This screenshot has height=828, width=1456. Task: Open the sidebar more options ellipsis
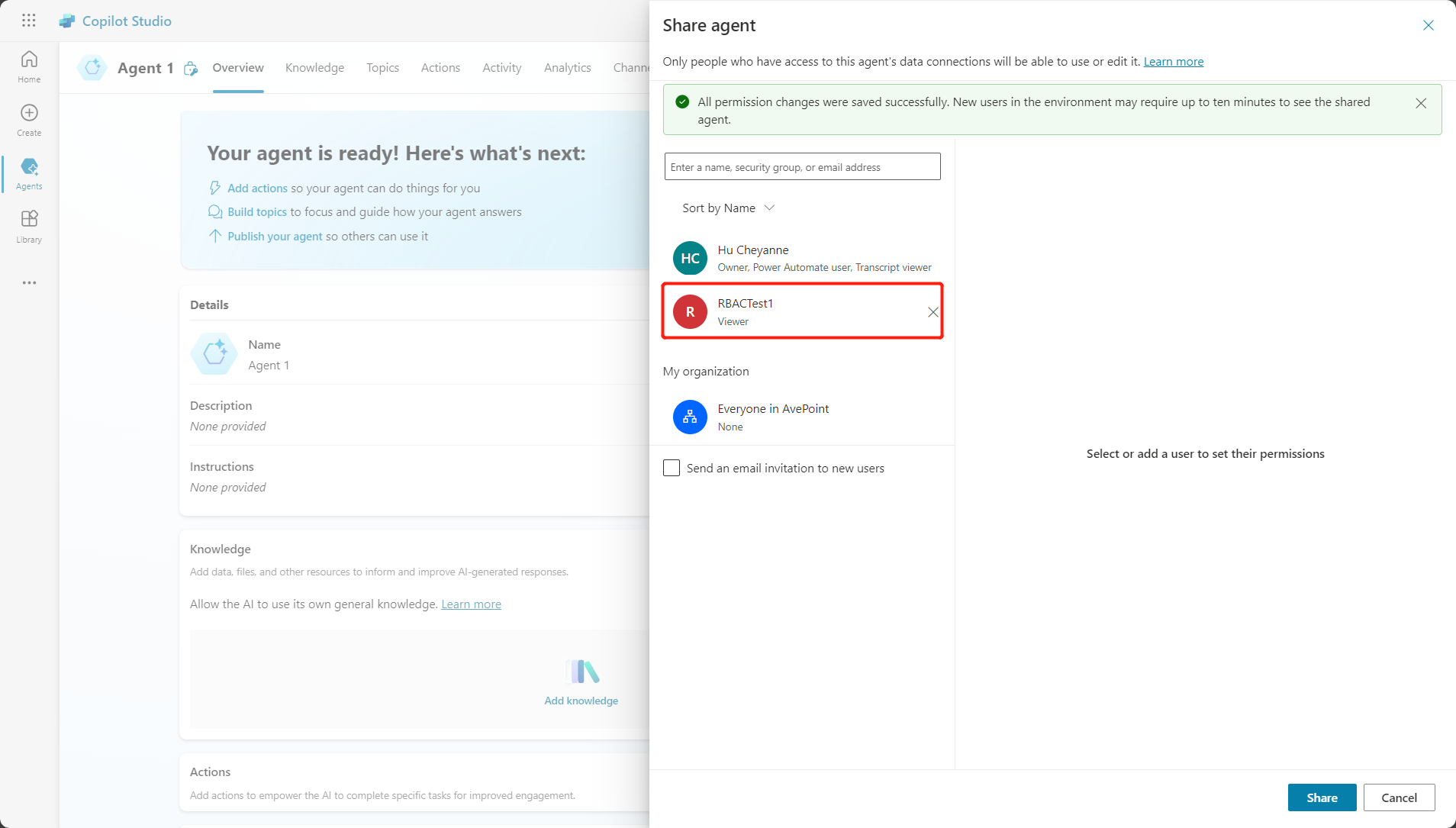(x=29, y=282)
